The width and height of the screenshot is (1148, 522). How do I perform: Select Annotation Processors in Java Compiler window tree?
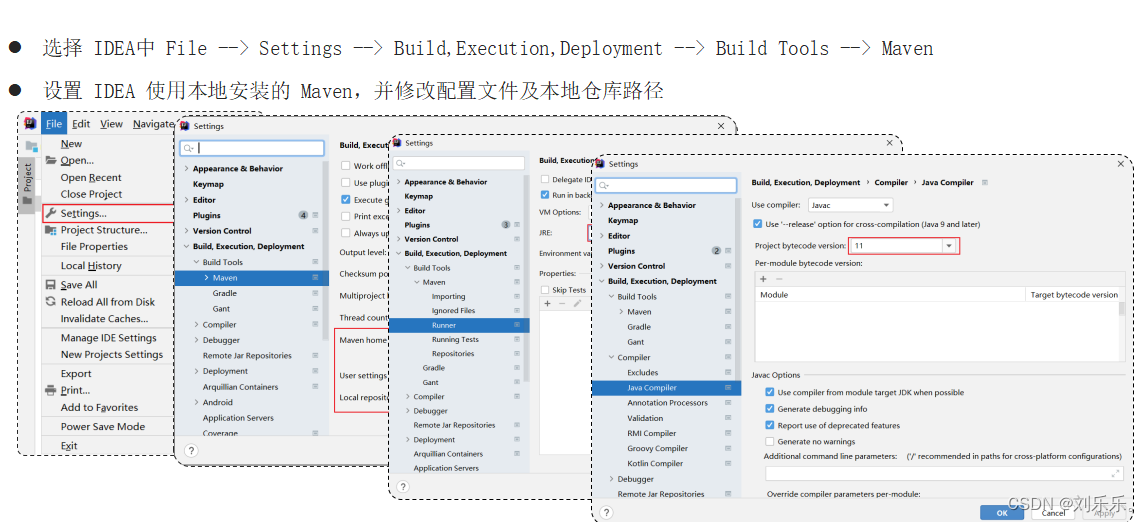click(667, 403)
